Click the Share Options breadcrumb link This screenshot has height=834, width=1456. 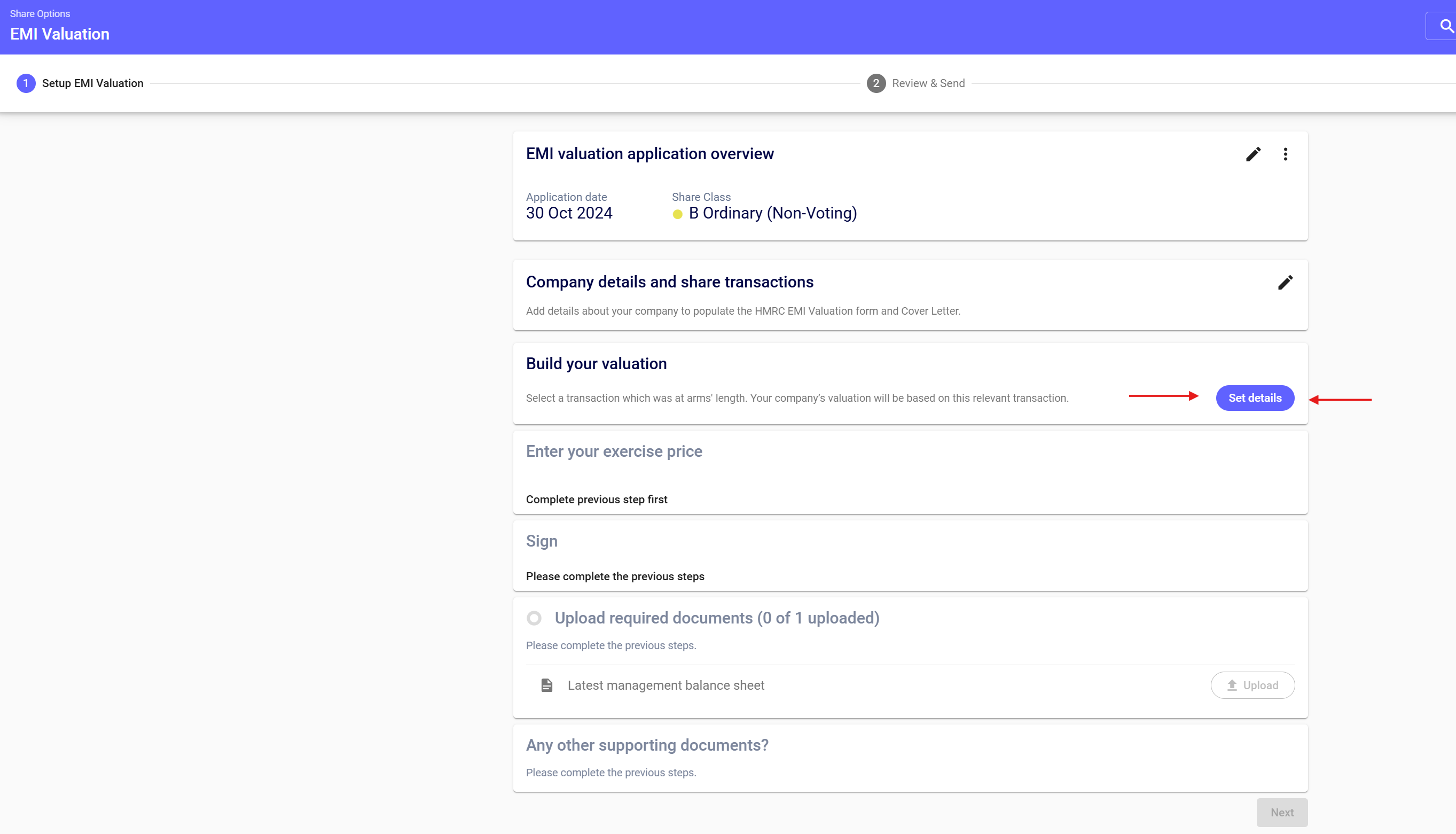click(x=40, y=14)
